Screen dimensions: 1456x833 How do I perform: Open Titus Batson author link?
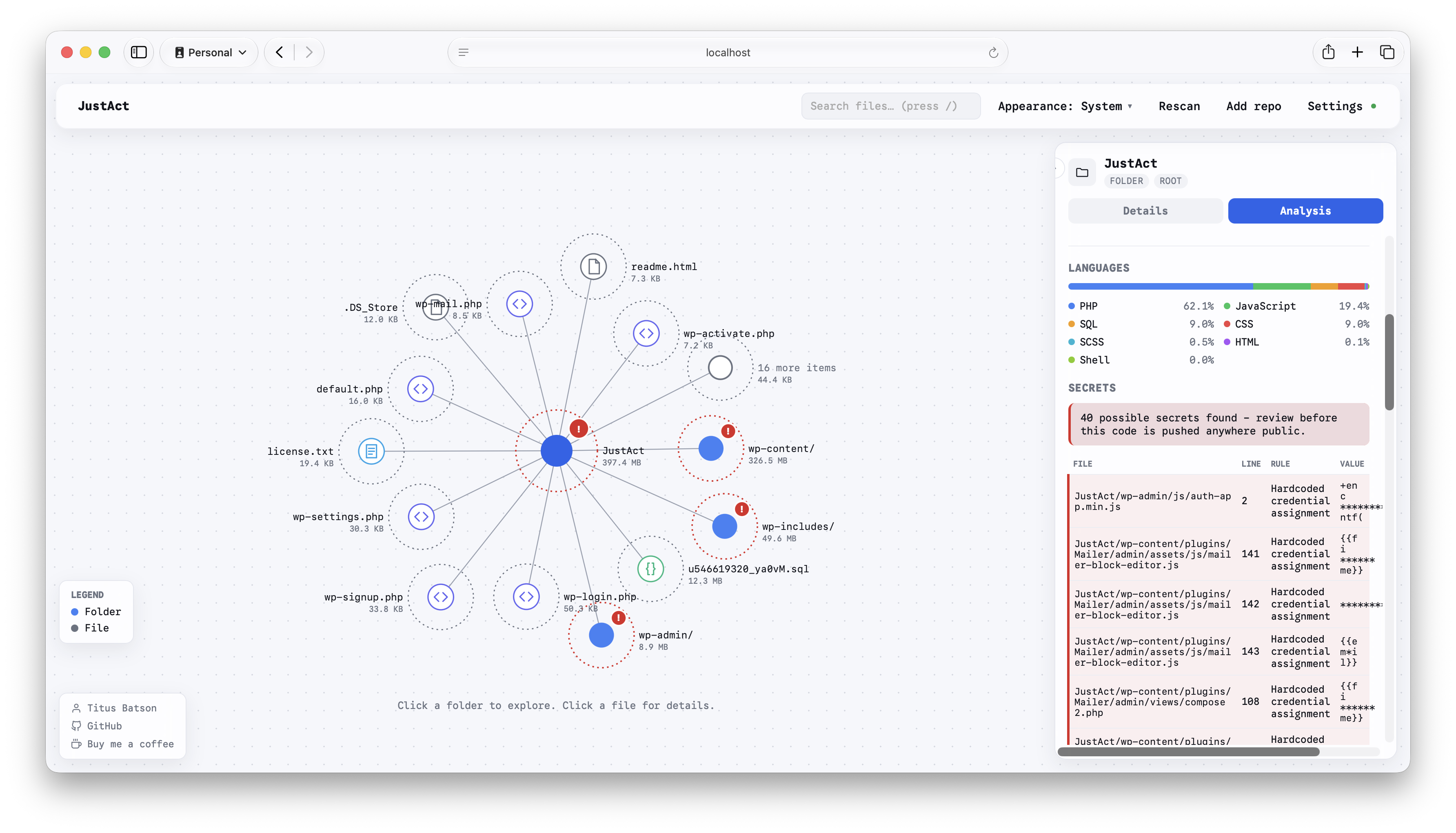tap(115, 708)
